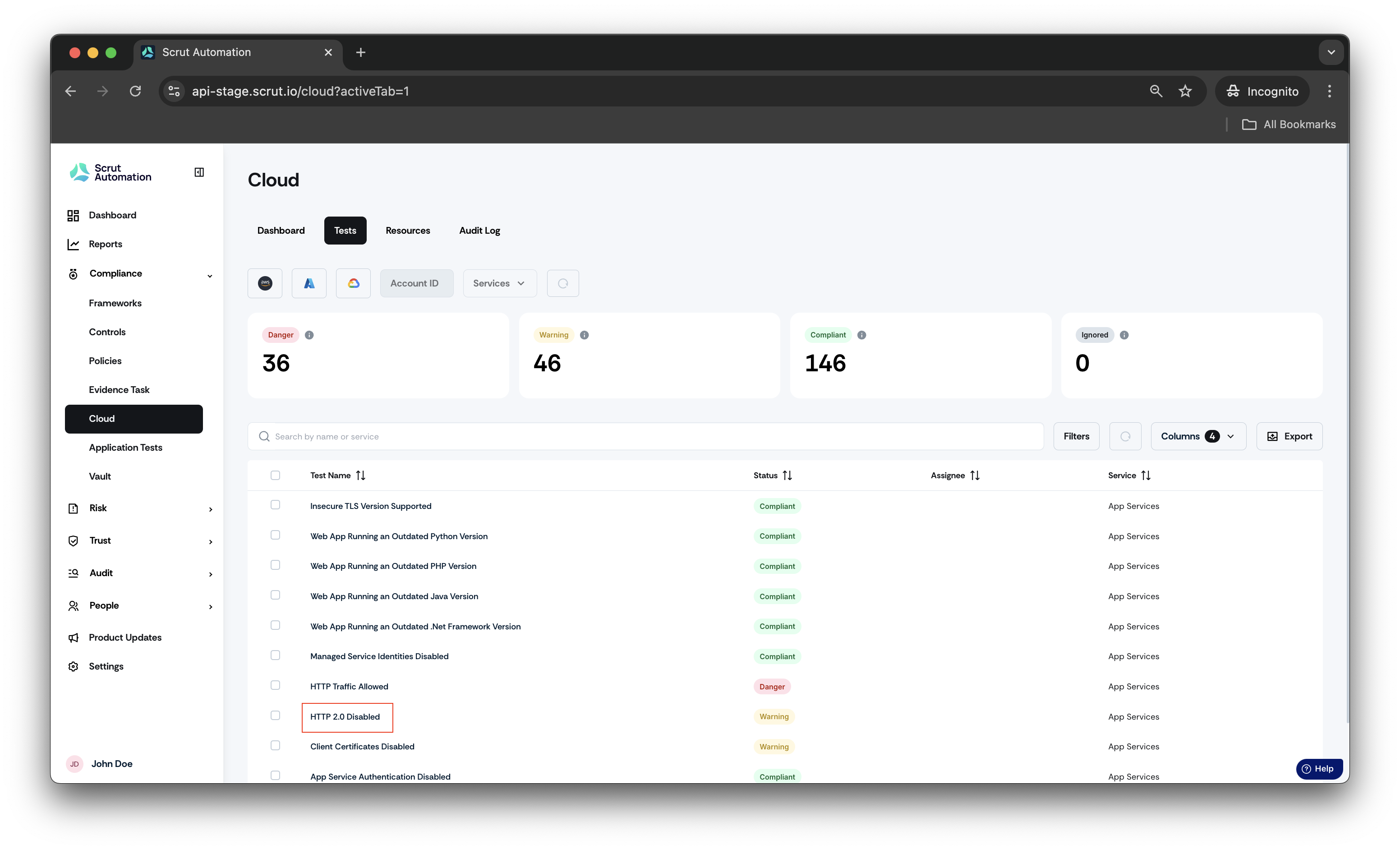1400x850 pixels.
Task: Check the Outdated Java Version row checkbox
Action: (275, 596)
